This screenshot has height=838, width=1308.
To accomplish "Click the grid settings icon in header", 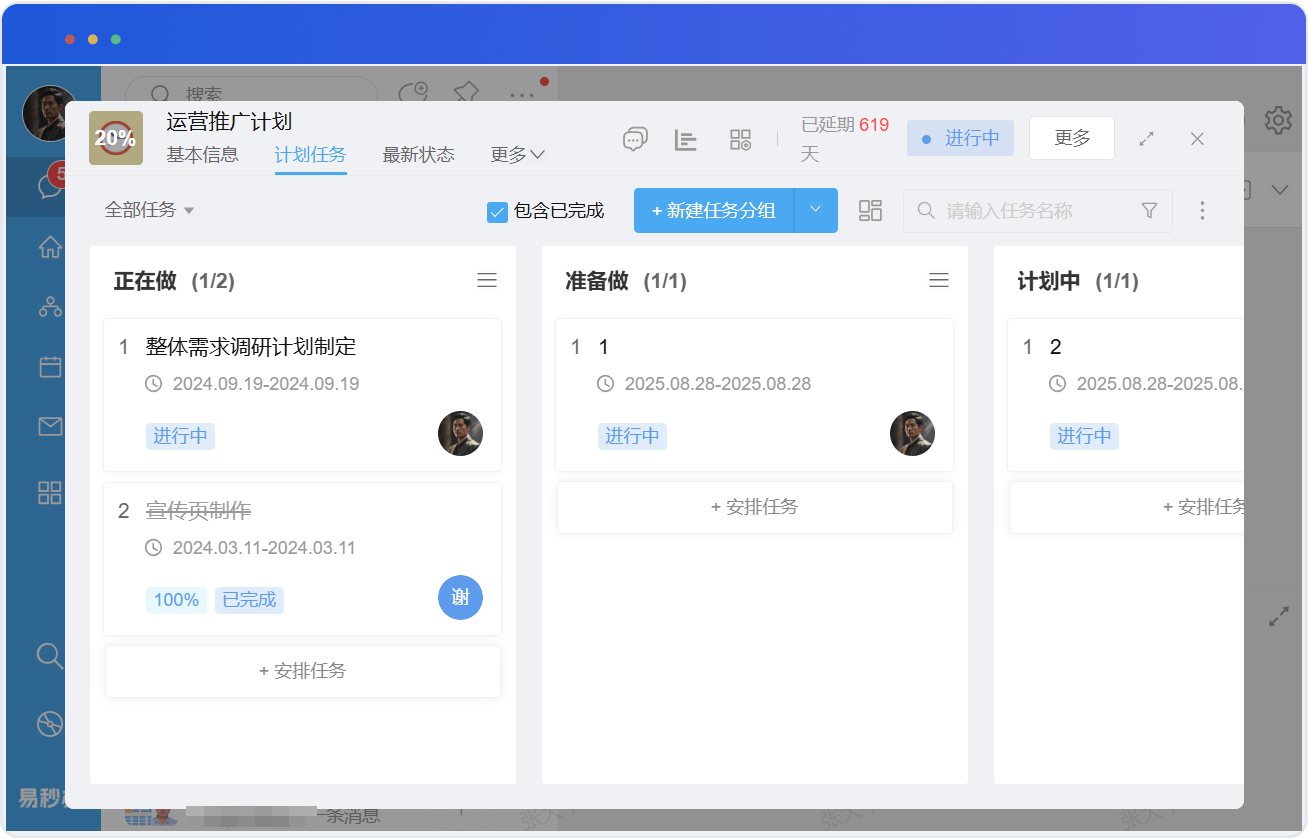I will click(x=740, y=139).
